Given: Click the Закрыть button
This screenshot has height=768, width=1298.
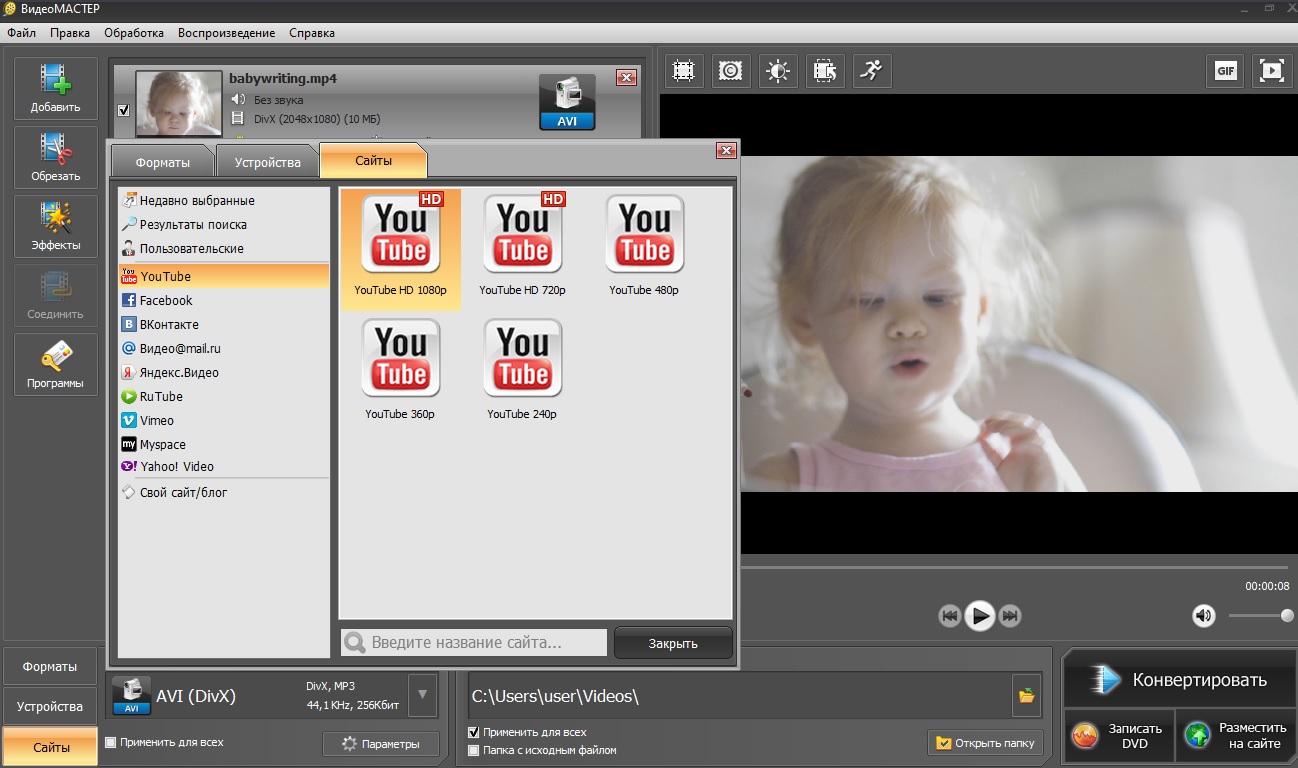Looking at the screenshot, I should [673, 643].
